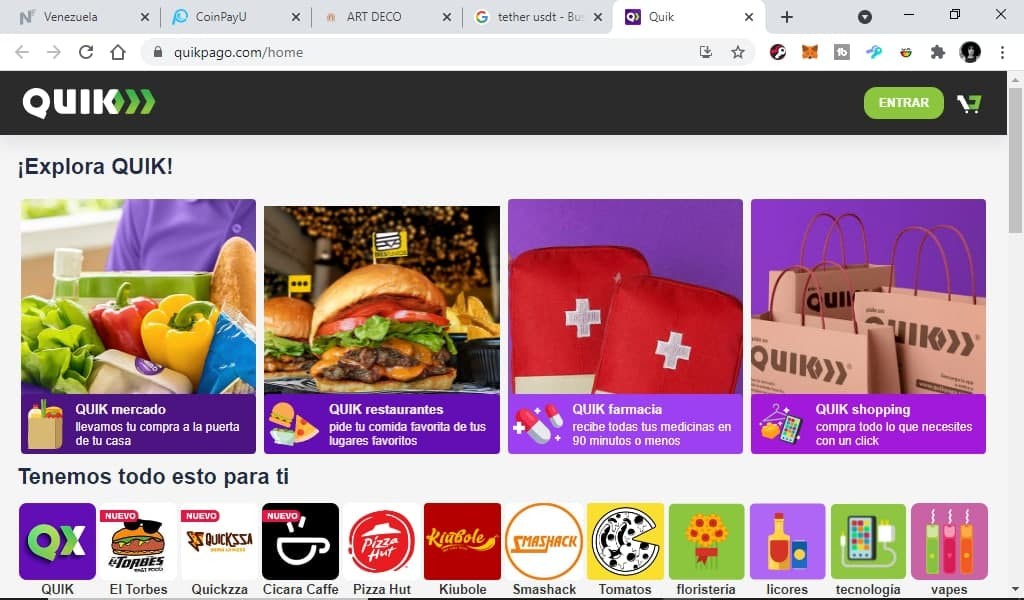Open the licores category icon
Screen dimensions: 1024x600
click(x=787, y=541)
